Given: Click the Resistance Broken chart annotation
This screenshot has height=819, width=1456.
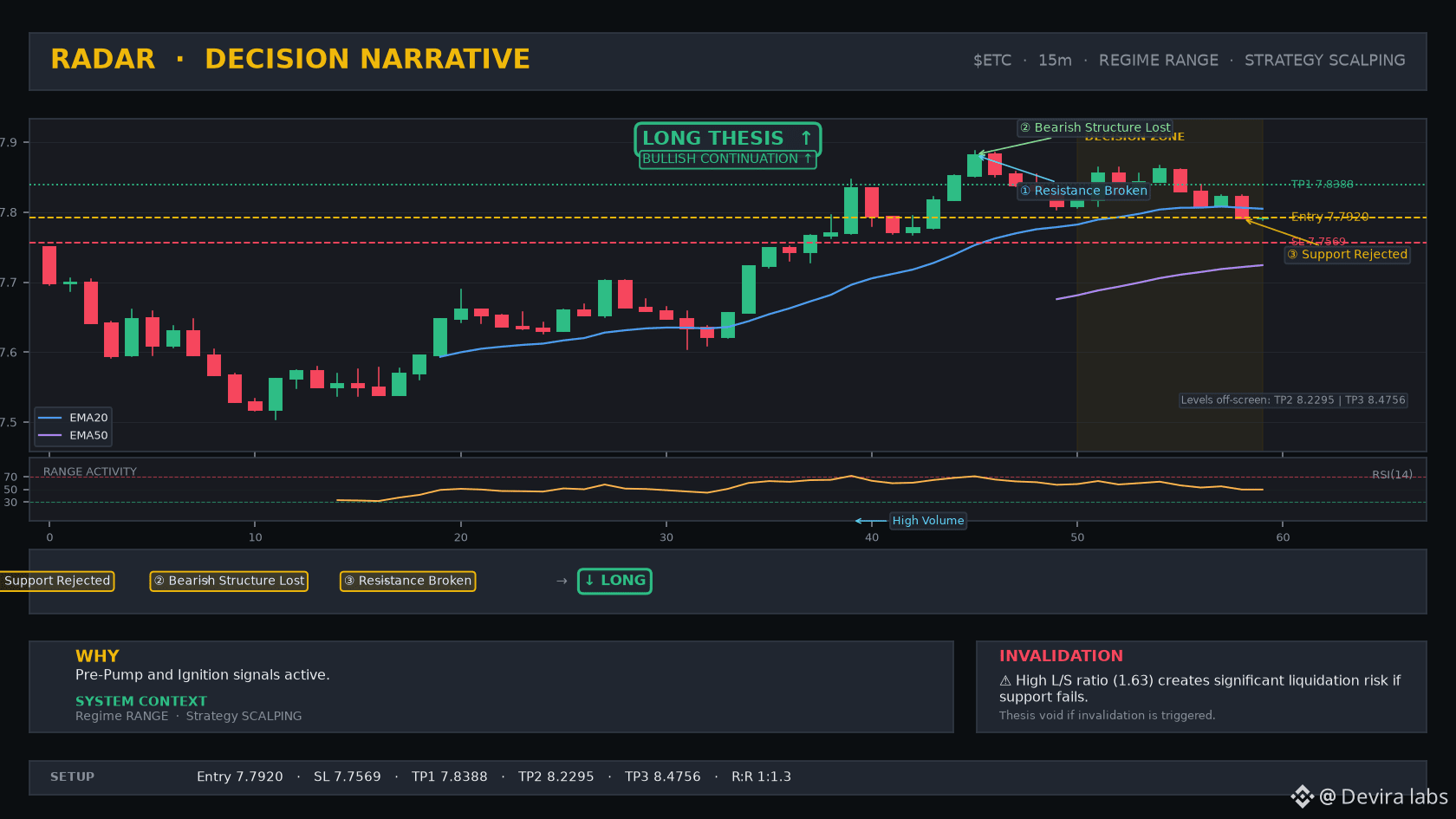Looking at the screenshot, I should (x=1083, y=191).
